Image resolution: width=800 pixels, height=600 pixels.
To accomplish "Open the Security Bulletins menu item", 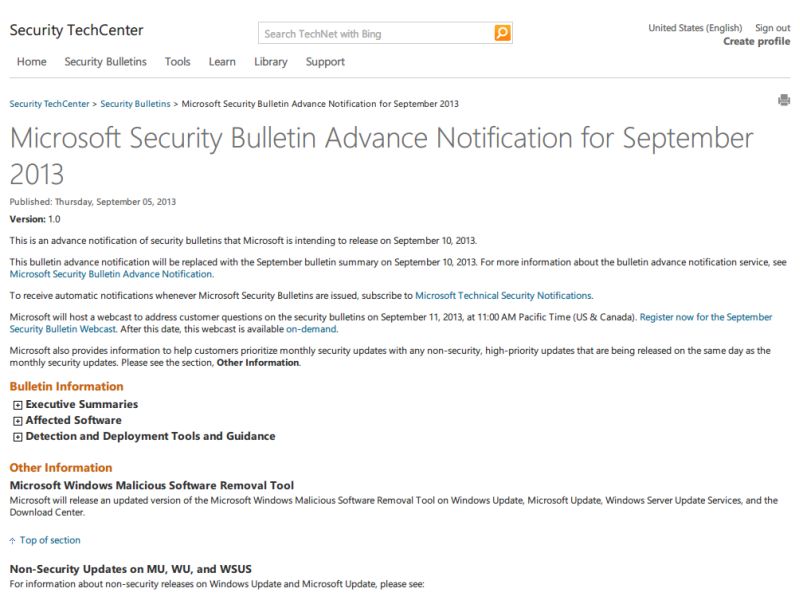I will tap(106, 62).
